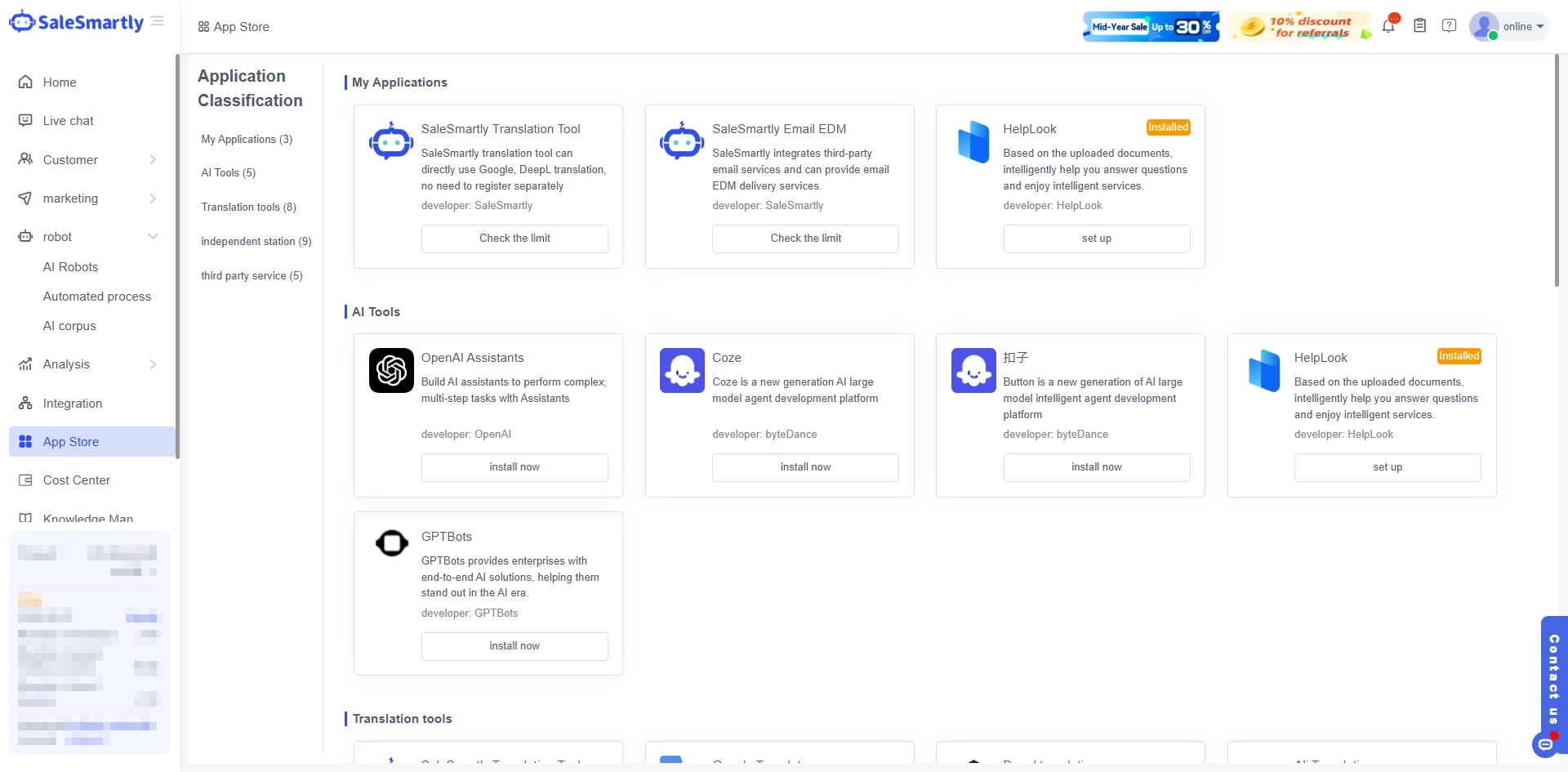Screen dimensions: 1568x772
Task: Open the clipboard tasks icon in header
Action: tap(1420, 26)
